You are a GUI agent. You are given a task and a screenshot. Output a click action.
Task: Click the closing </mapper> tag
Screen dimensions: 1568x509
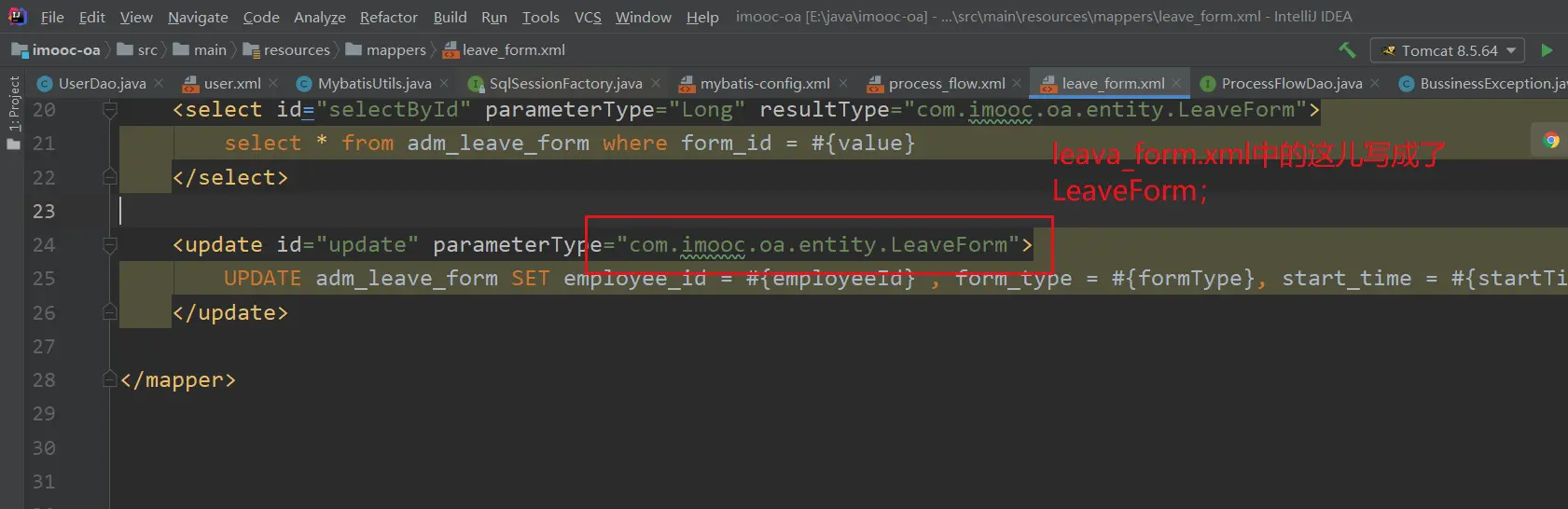178,380
